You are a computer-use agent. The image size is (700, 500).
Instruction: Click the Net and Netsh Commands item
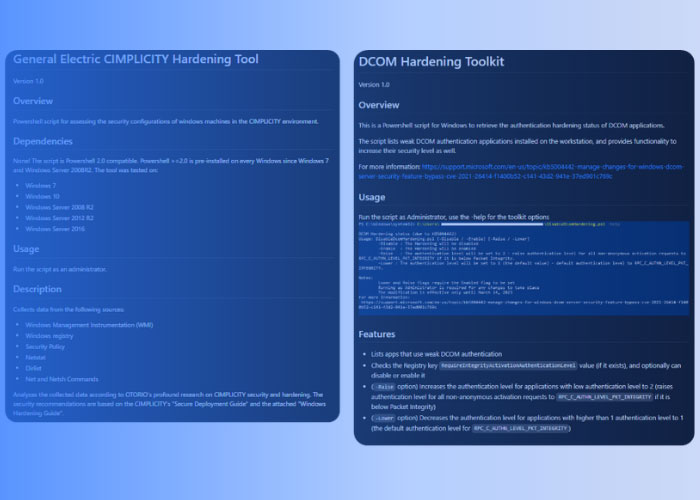62,379
